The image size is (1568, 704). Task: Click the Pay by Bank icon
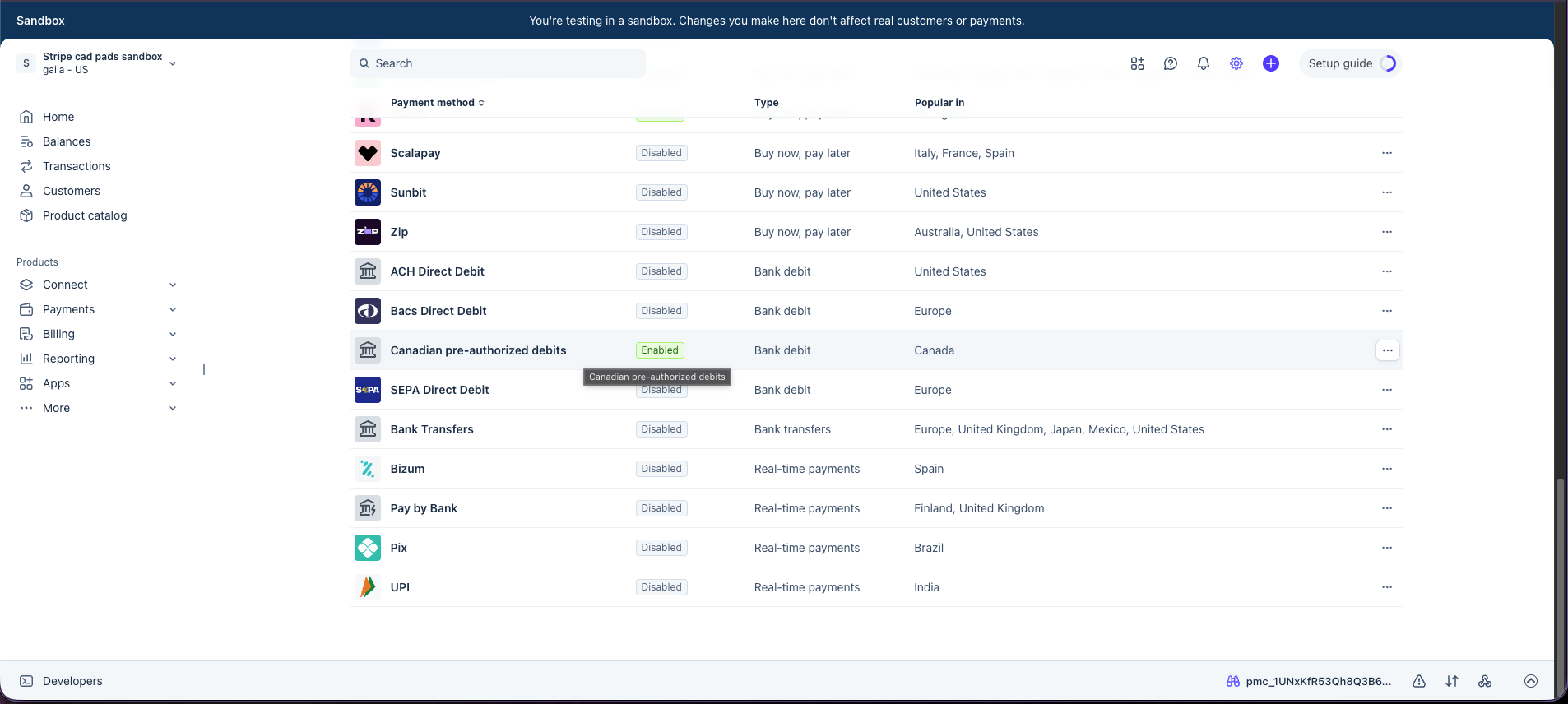tap(368, 508)
